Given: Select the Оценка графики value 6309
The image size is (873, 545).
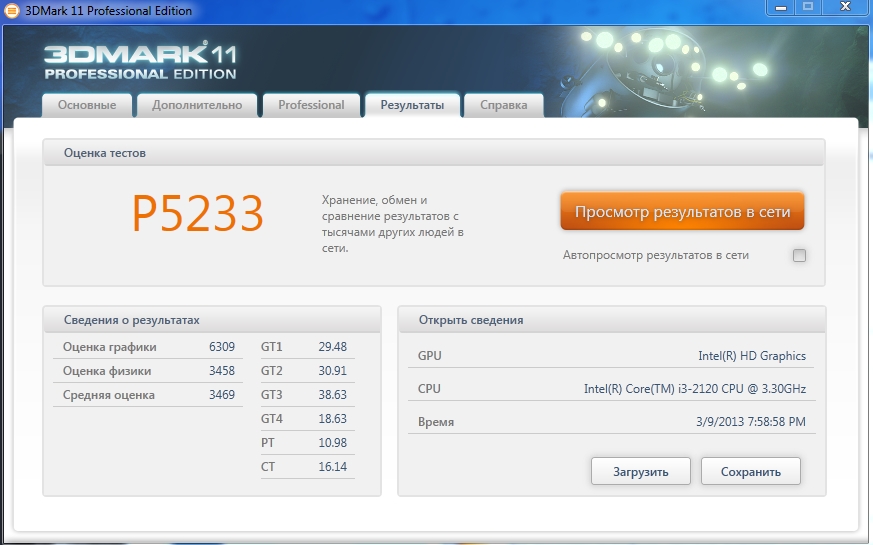Looking at the screenshot, I should tap(222, 347).
